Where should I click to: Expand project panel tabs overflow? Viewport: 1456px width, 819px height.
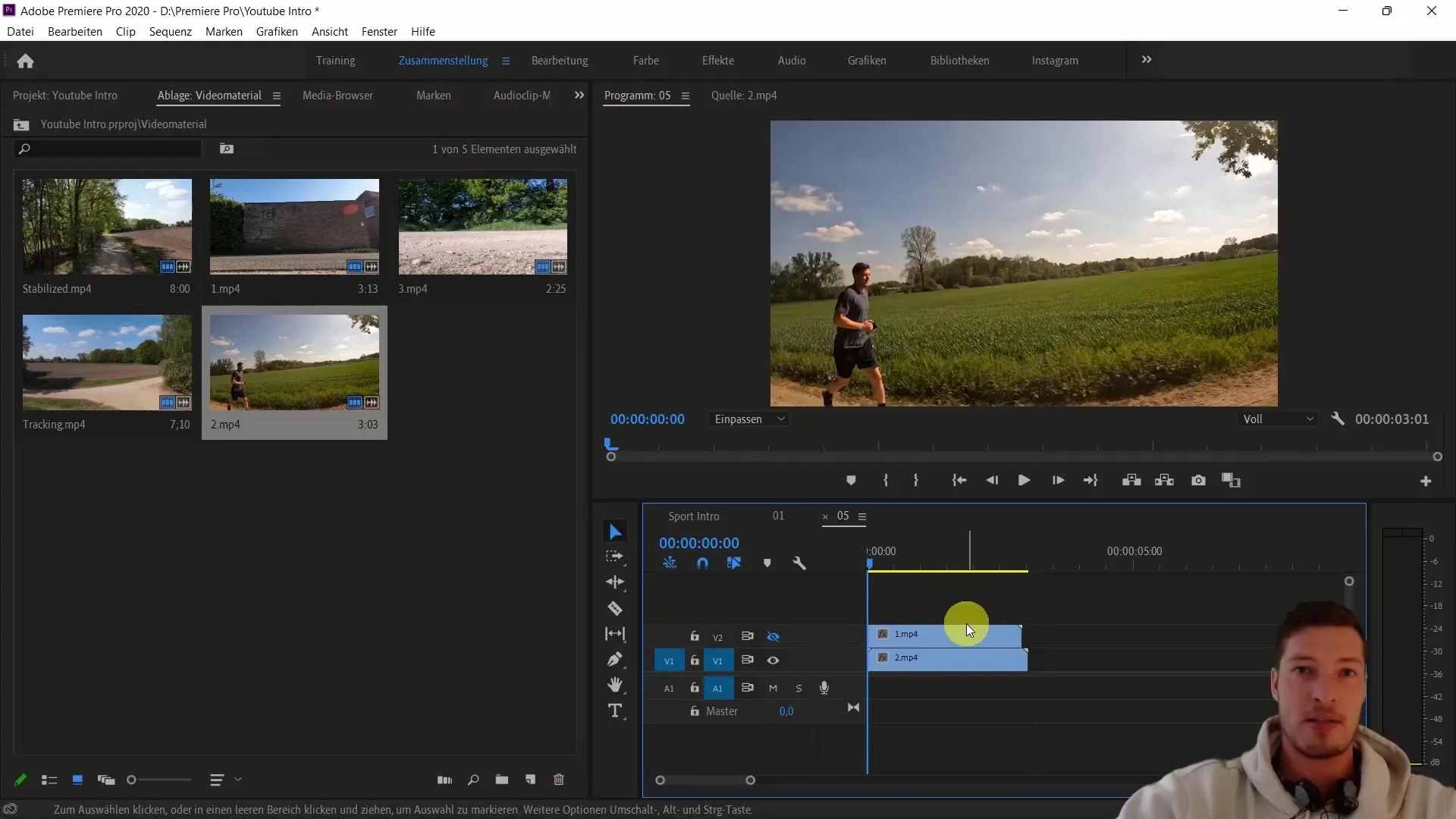click(579, 96)
